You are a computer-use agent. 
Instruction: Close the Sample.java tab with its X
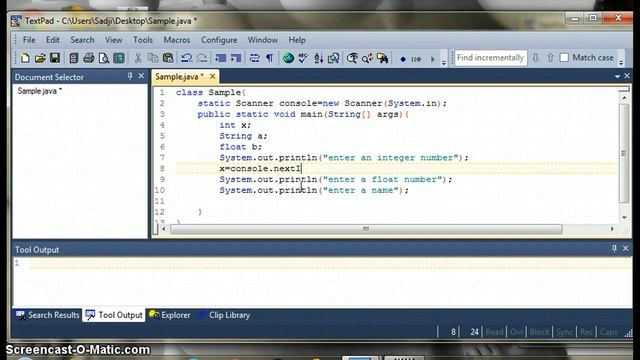coord(212,76)
